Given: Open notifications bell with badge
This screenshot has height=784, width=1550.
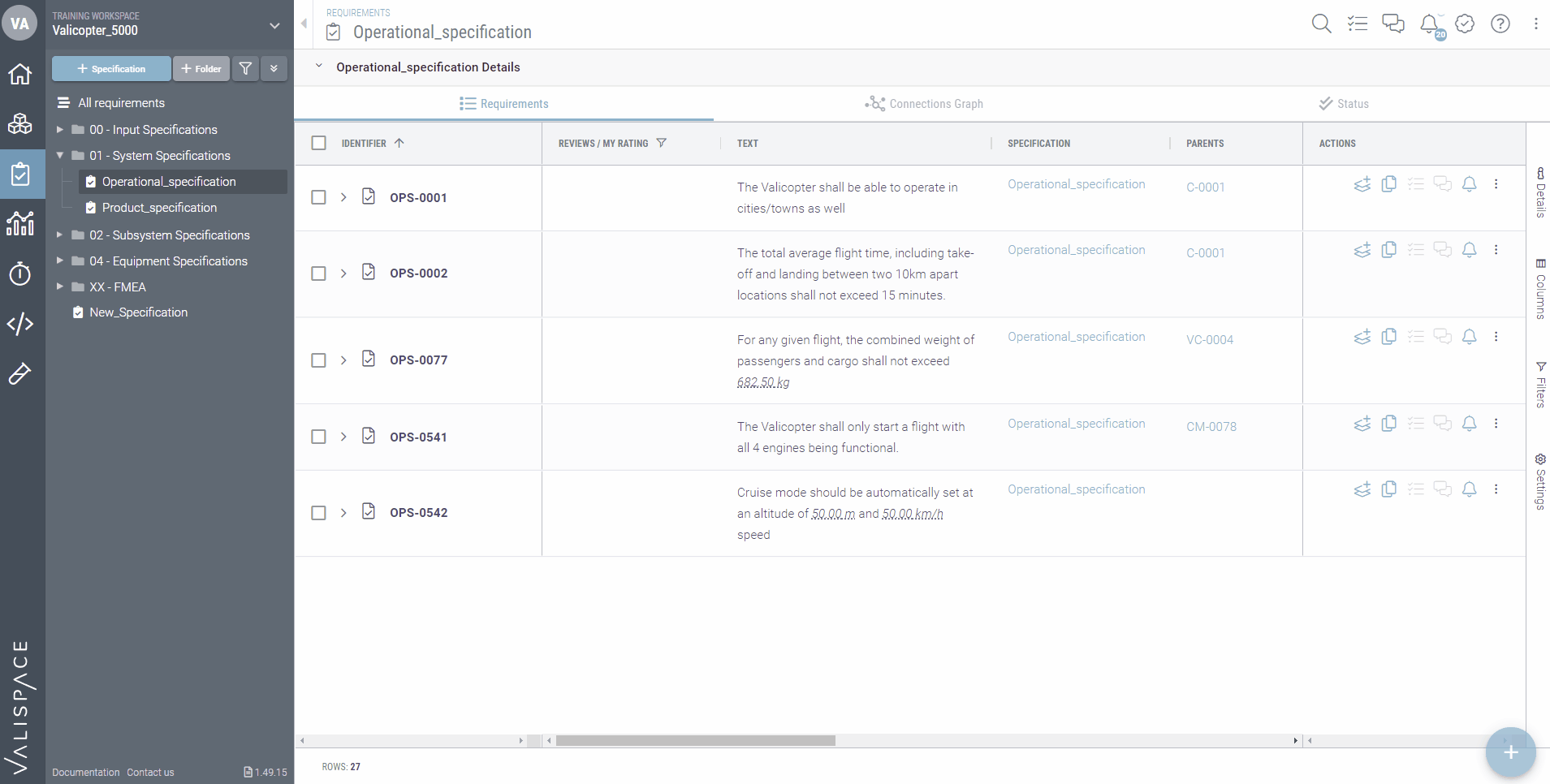Looking at the screenshot, I should (x=1430, y=24).
